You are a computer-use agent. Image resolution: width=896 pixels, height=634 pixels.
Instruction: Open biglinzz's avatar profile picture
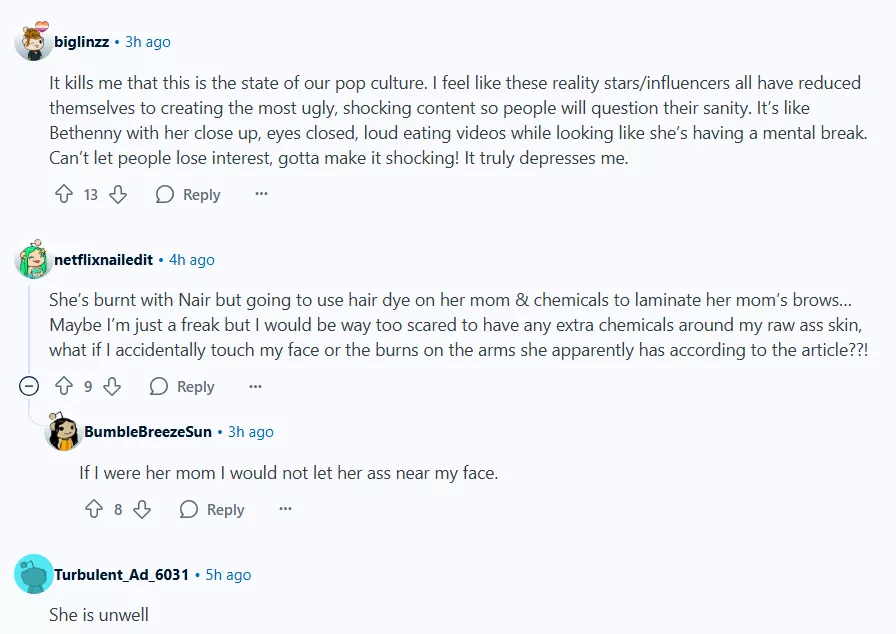33,42
